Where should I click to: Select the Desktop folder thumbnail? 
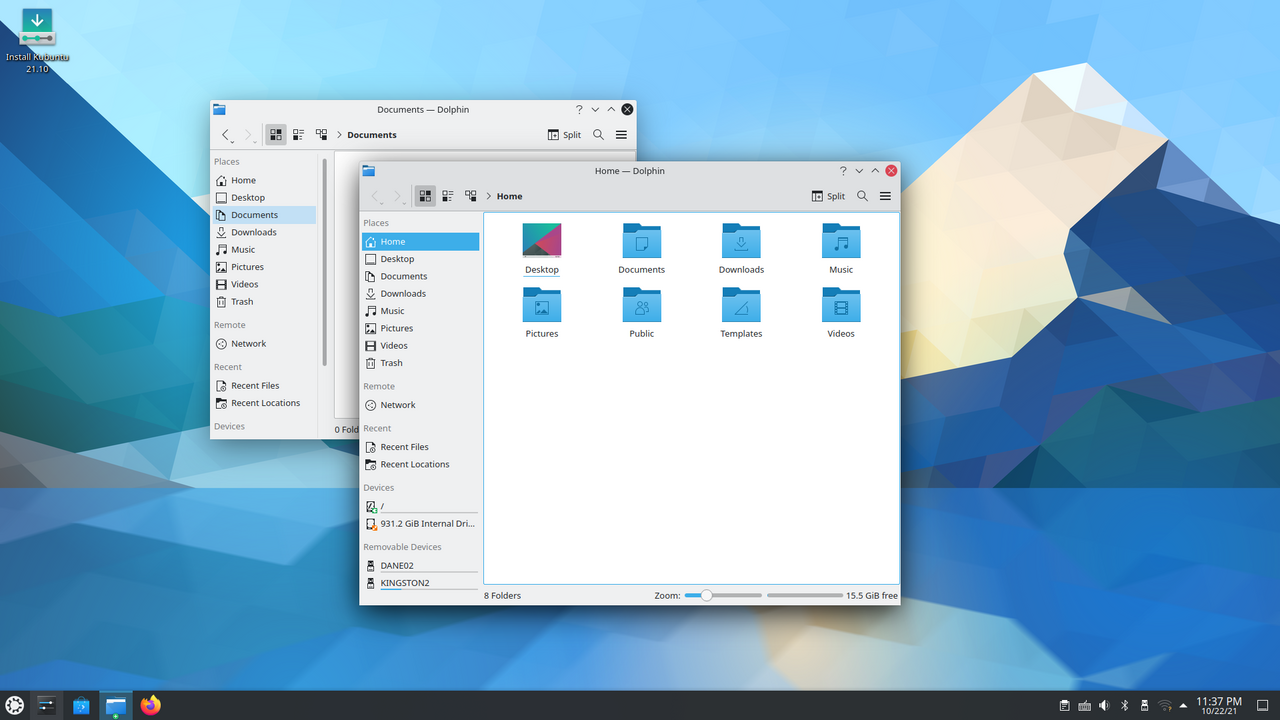542,240
